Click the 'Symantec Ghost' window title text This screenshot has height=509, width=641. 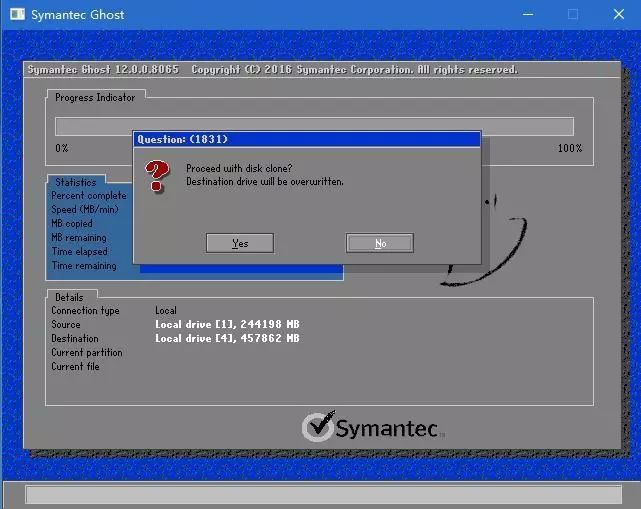click(x=78, y=15)
